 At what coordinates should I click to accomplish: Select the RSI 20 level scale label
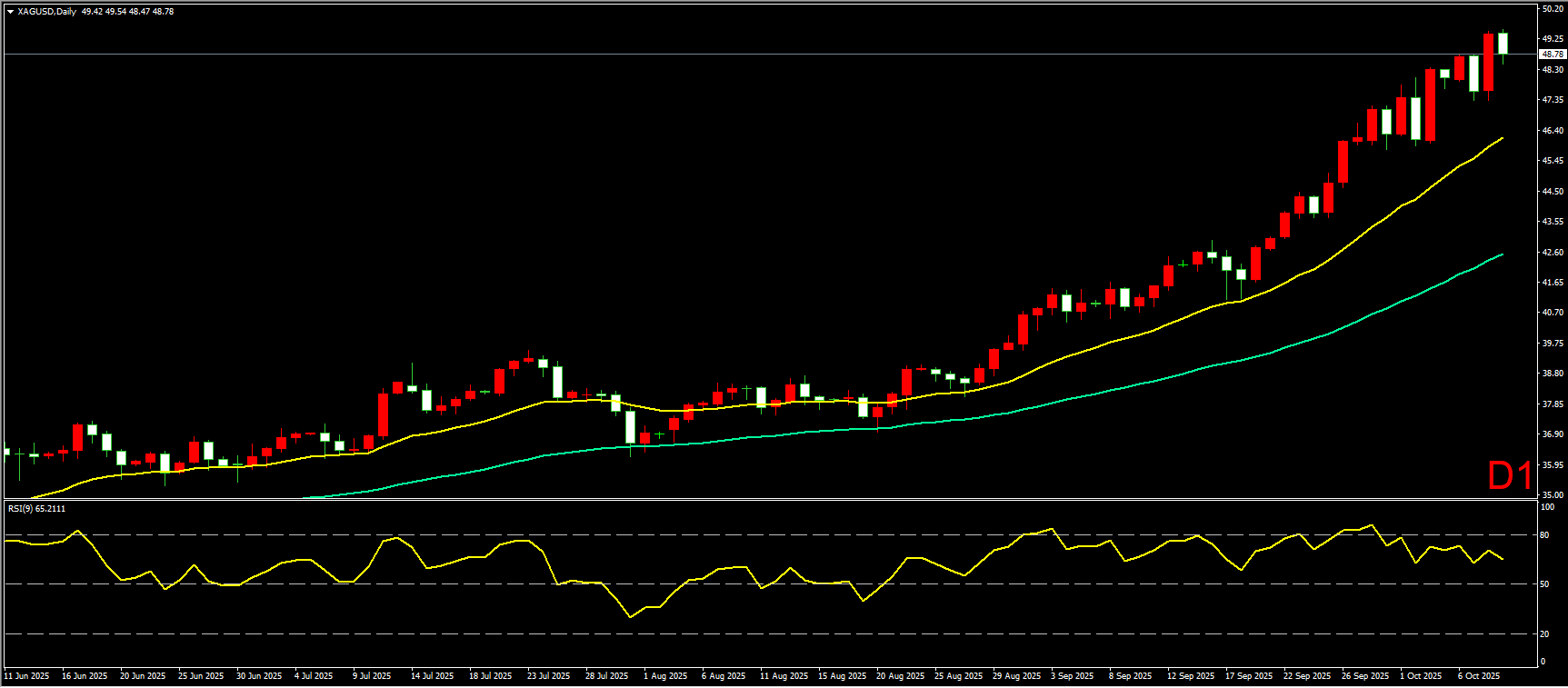tap(1544, 634)
